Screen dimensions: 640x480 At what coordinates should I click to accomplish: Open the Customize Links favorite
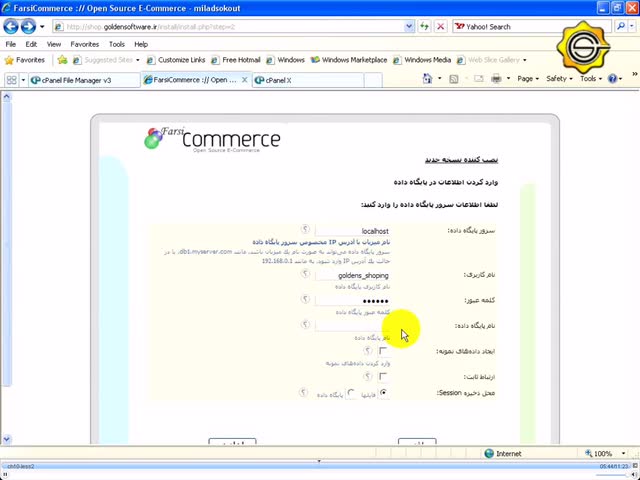(176, 60)
